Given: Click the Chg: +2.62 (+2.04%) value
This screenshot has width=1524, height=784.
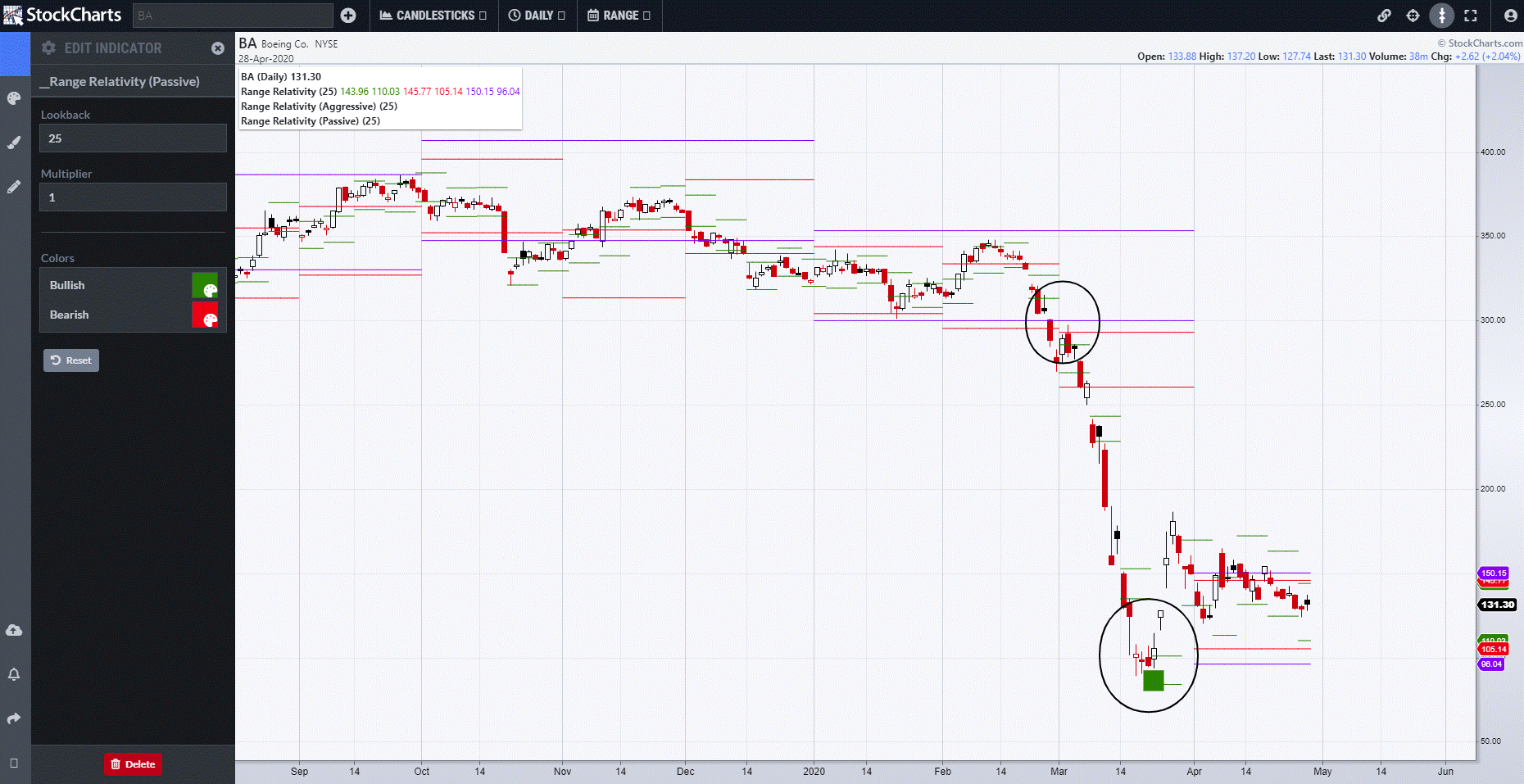Looking at the screenshot, I should (1476, 57).
